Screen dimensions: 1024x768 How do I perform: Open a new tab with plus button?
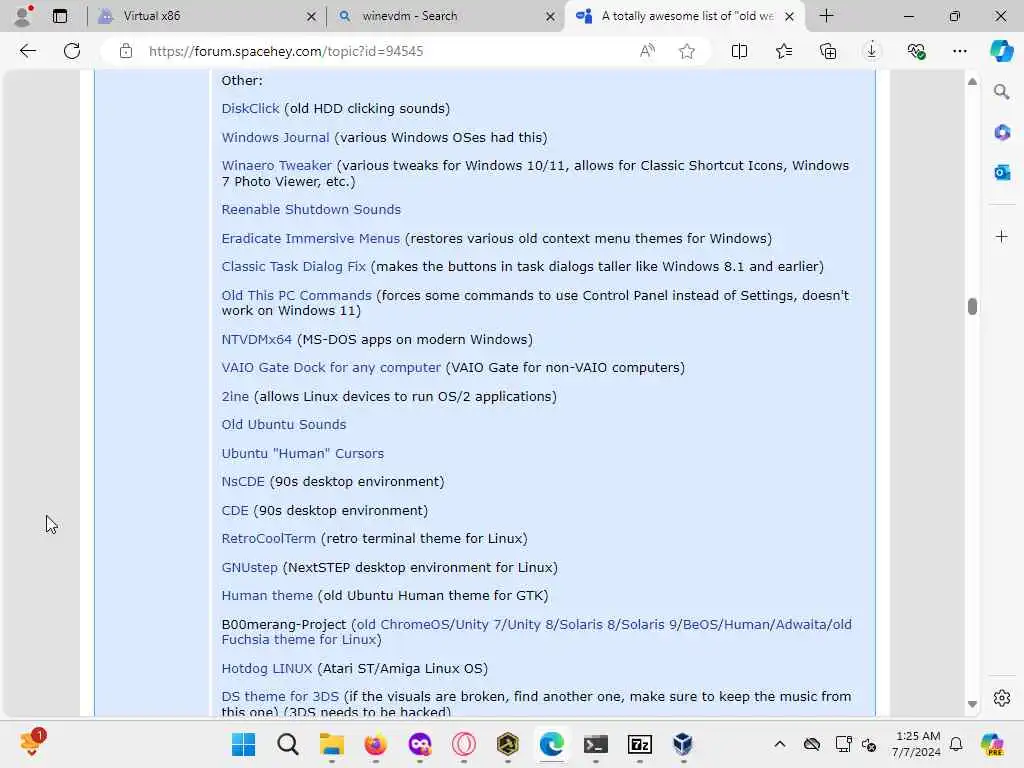pos(826,16)
